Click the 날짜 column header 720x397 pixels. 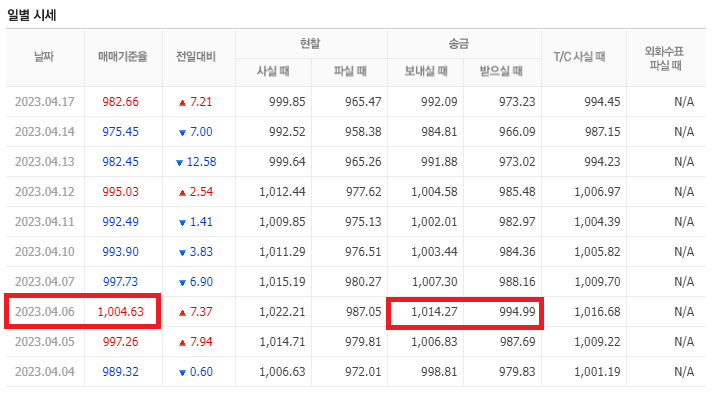44,57
